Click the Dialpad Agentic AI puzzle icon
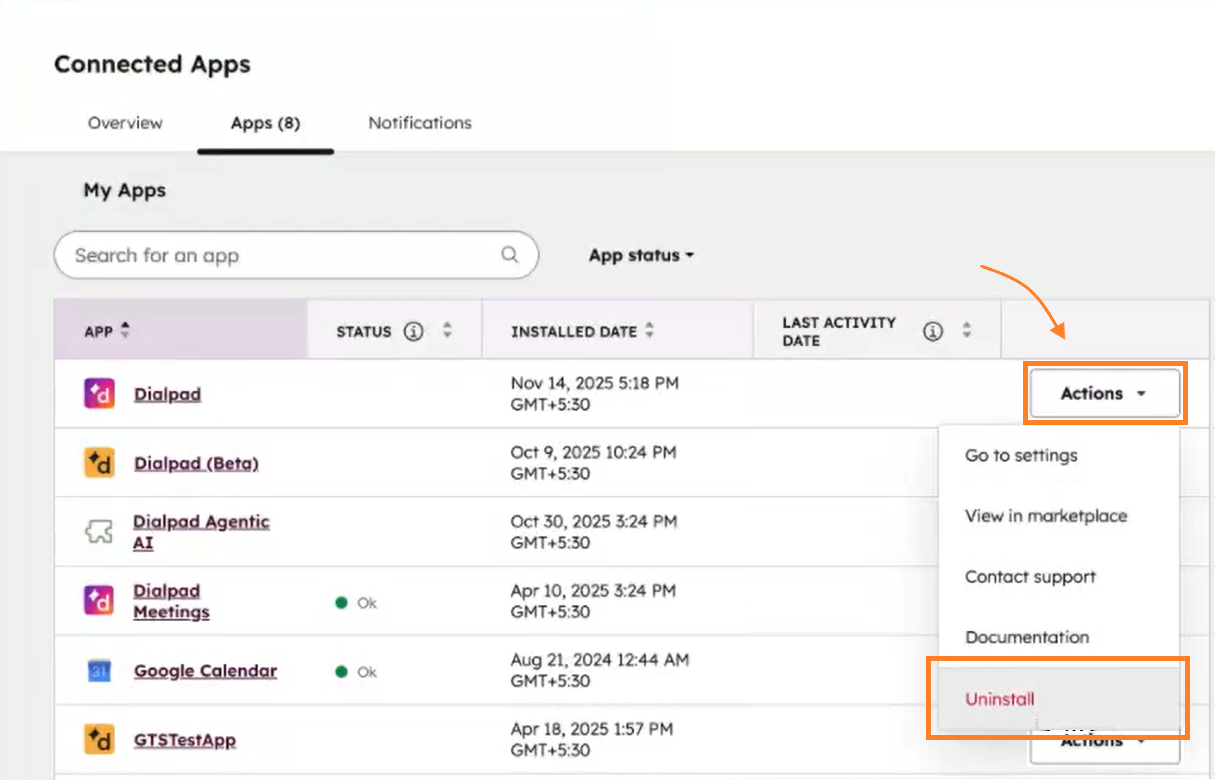Viewport: 1215px width, 780px height. pyautogui.click(x=98, y=532)
